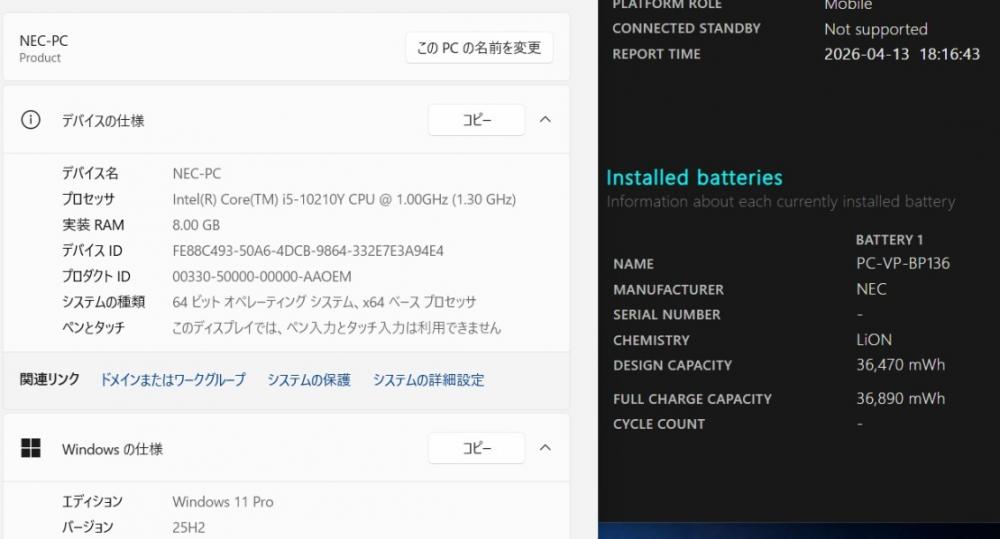Select the 64 ビット system type value
The width and height of the screenshot is (1000, 539).
click(324, 302)
